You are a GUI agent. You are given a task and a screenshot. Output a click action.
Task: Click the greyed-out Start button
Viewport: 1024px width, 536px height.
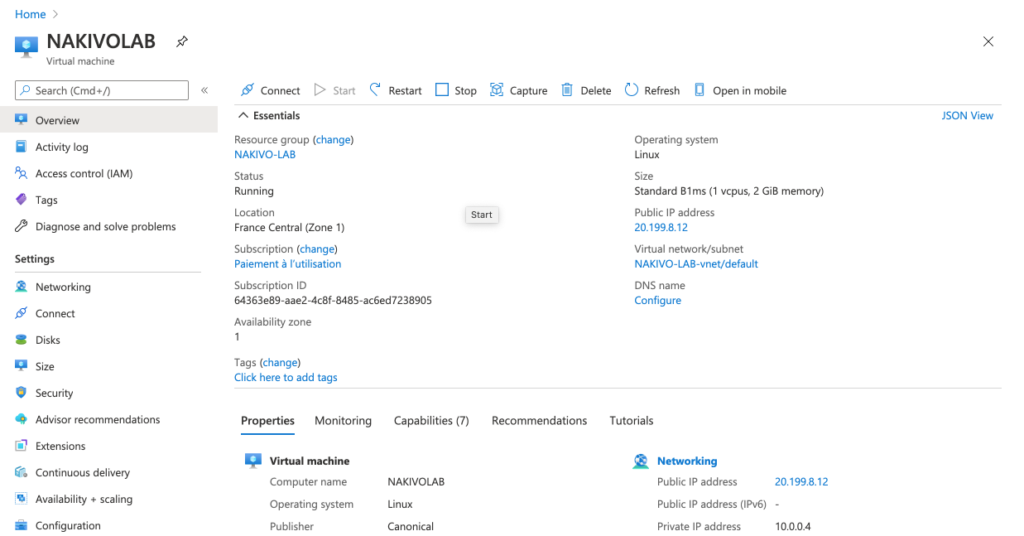point(334,90)
